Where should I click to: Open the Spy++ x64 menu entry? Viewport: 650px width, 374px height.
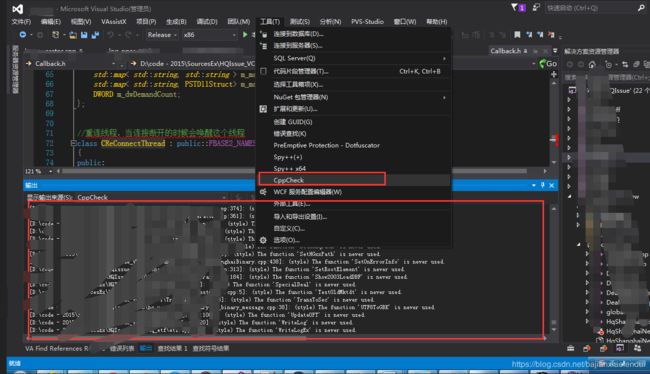pos(289,168)
